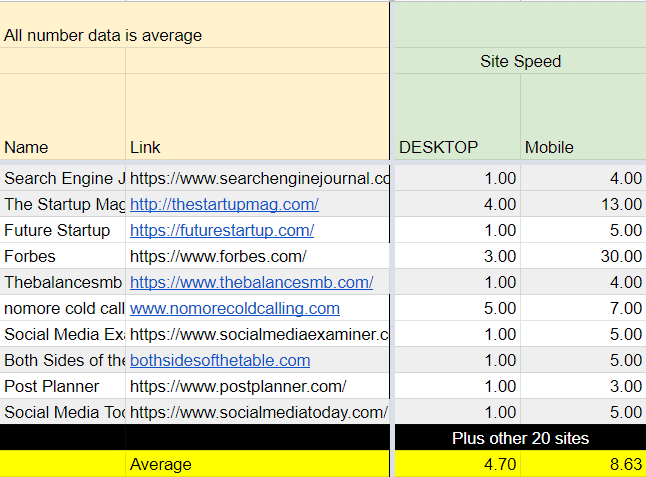Click the Name column header
Image resolution: width=646 pixels, height=477 pixels.
tap(63, 117)
